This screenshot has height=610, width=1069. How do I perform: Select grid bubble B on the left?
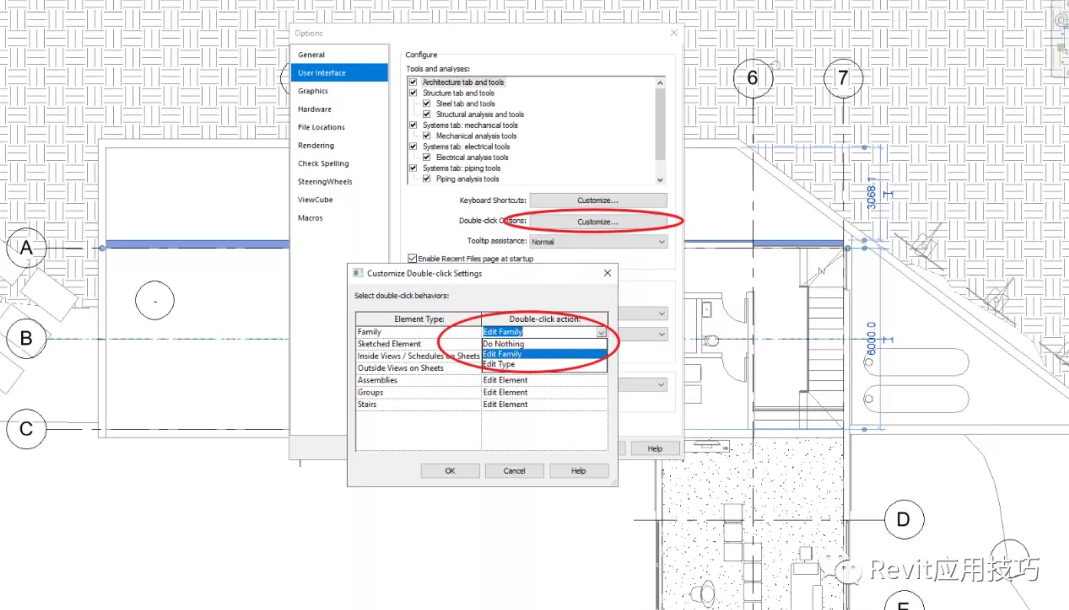(x=26, y=339)
